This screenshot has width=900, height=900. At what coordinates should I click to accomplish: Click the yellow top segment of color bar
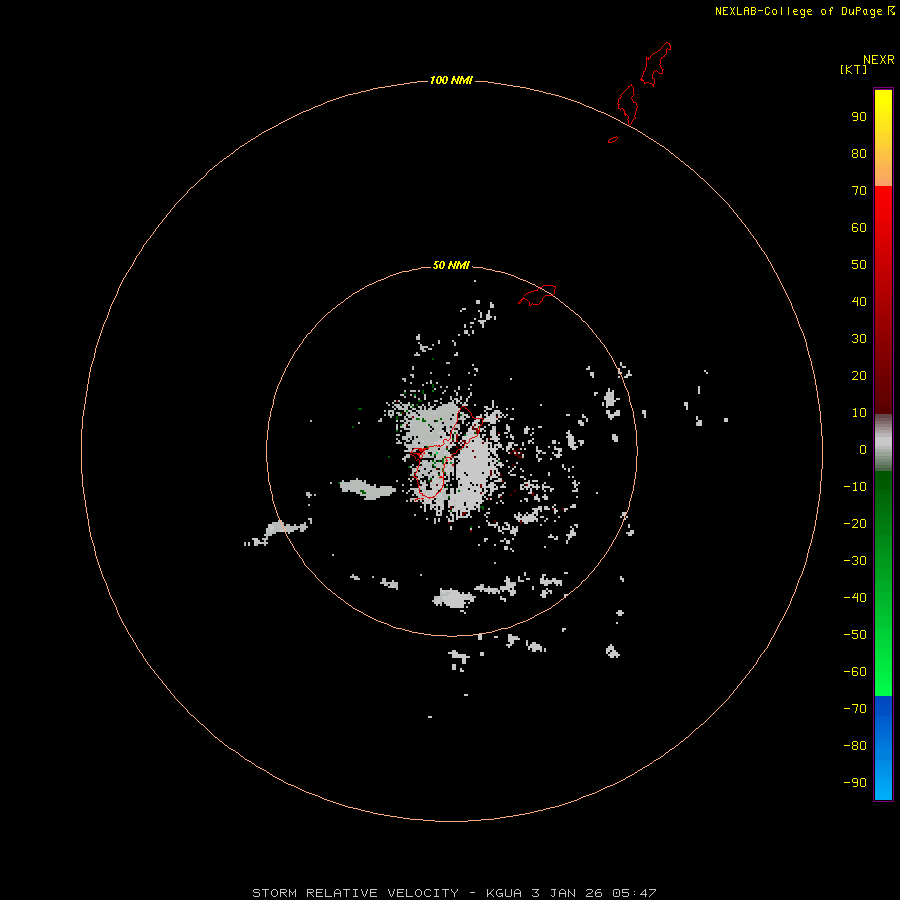coord(883,138)
